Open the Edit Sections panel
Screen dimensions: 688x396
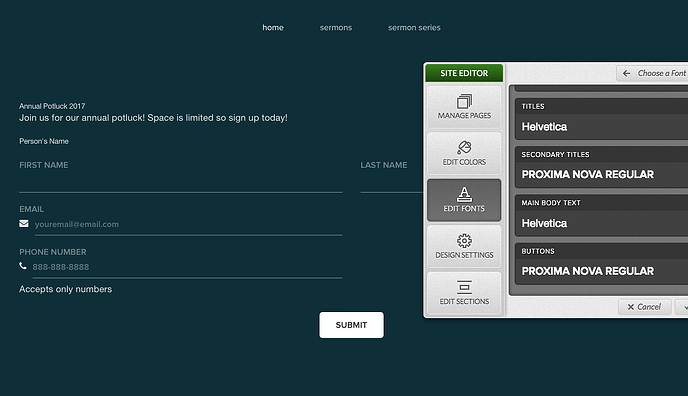click(464, 293)
